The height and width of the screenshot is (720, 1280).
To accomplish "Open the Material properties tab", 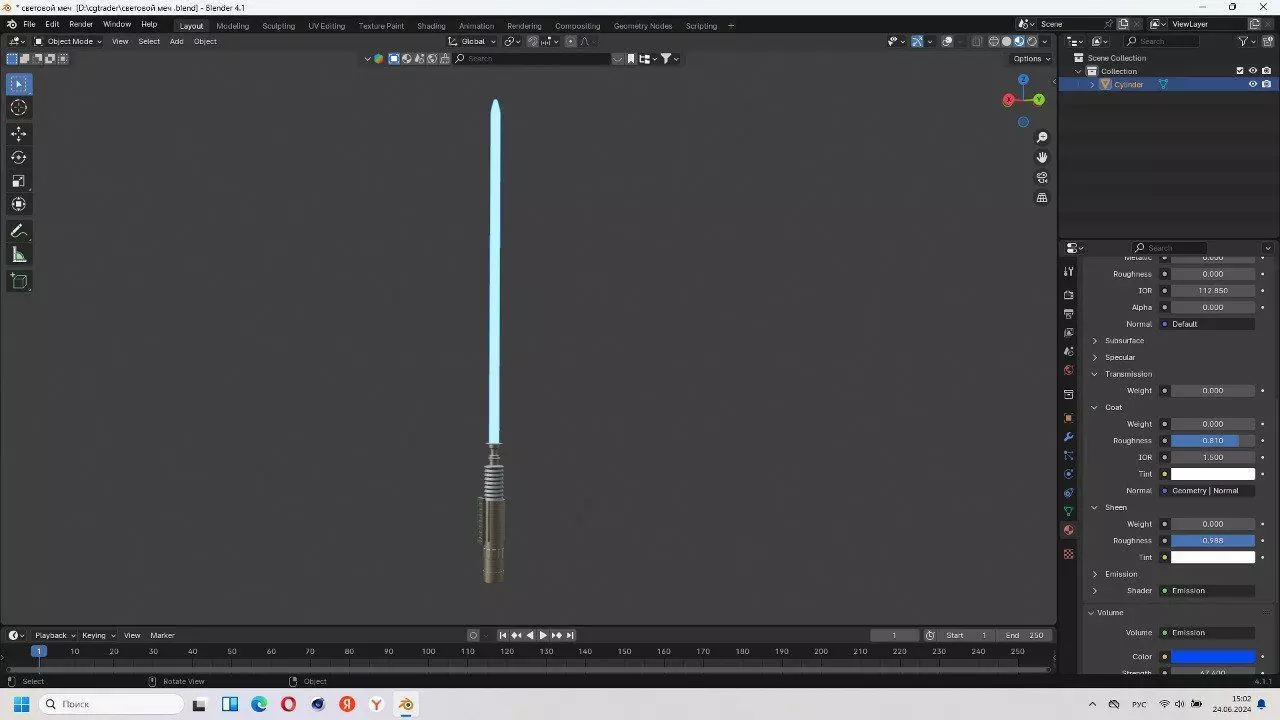I will point(1069,531).
